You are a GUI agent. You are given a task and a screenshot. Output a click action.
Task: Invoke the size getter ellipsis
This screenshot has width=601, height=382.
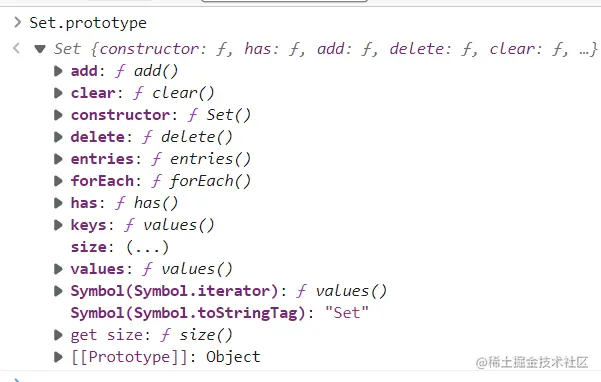147,247
